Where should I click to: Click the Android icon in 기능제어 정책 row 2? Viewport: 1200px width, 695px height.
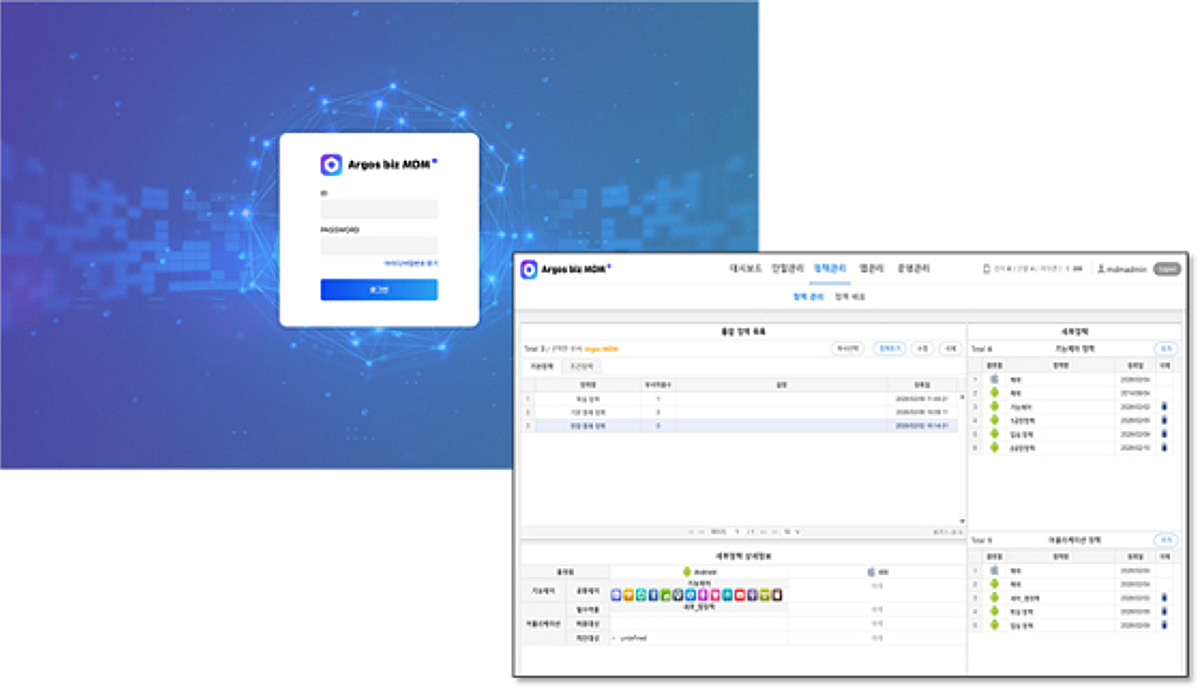(x=994, y=393)
